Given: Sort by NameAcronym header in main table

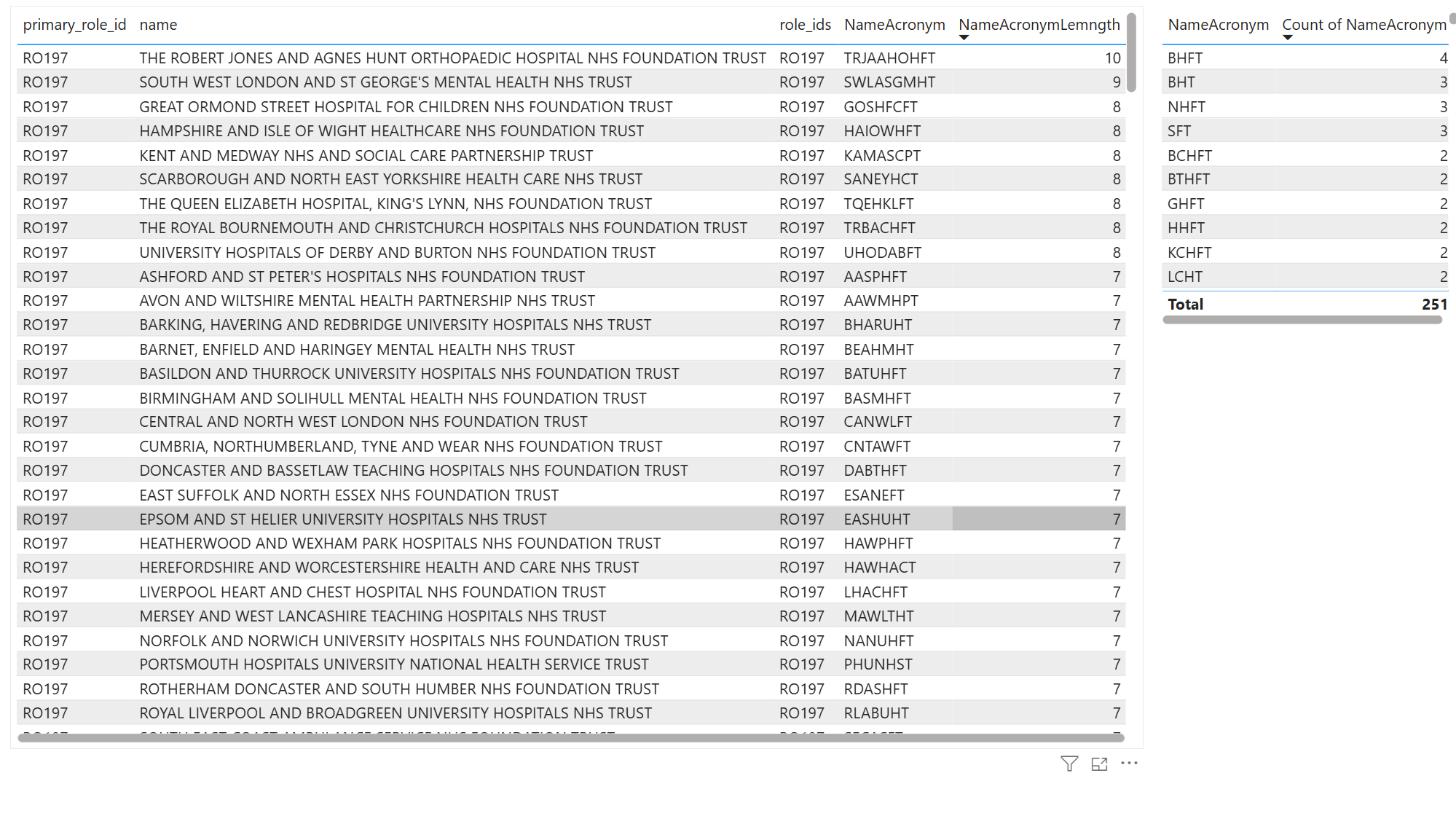Looking at the screenshot, I should pos(894,25).
